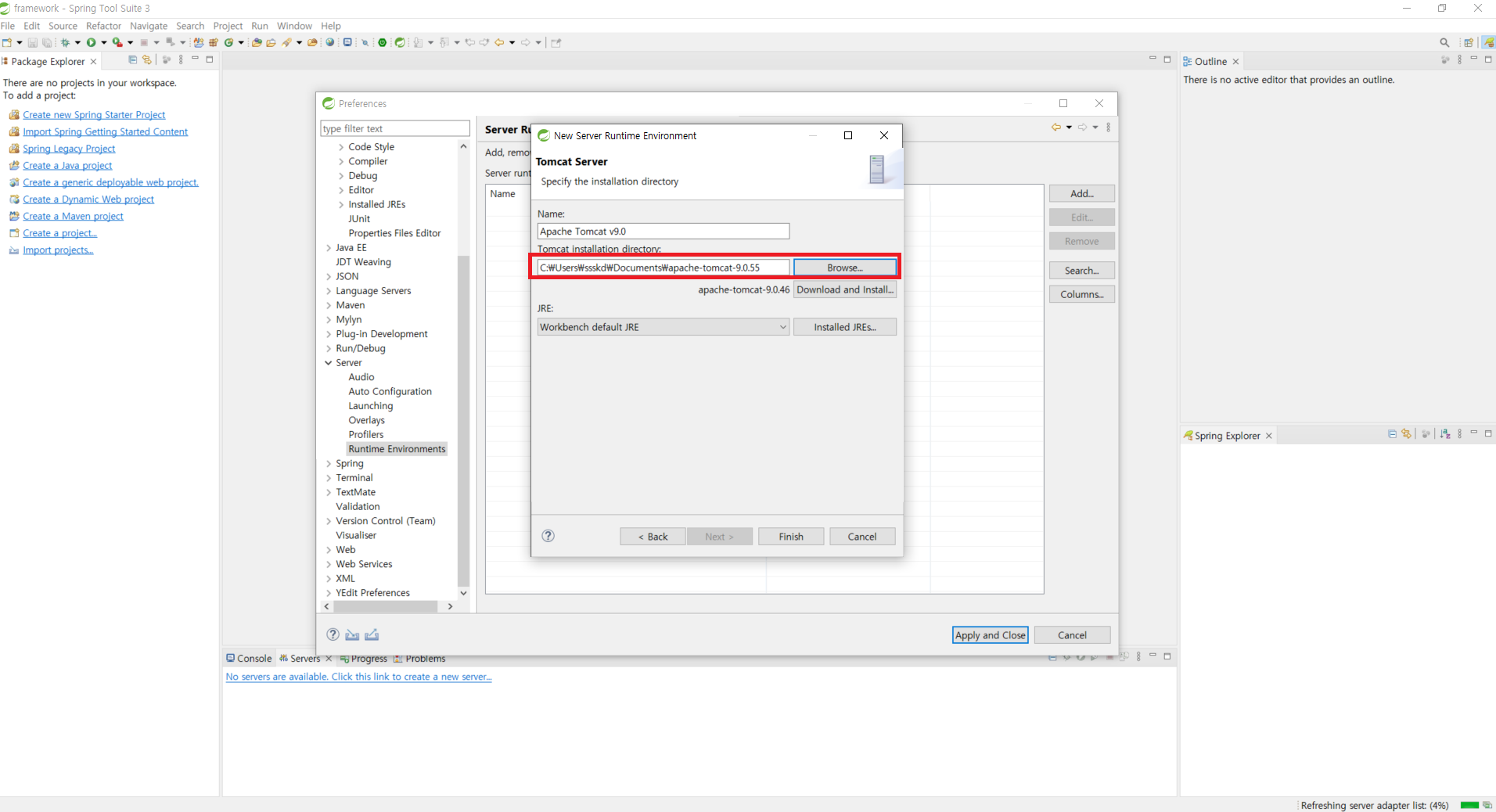Screen dimensions: 1496x812
Task: Click the Columns... button
Action: (1082, 294)
